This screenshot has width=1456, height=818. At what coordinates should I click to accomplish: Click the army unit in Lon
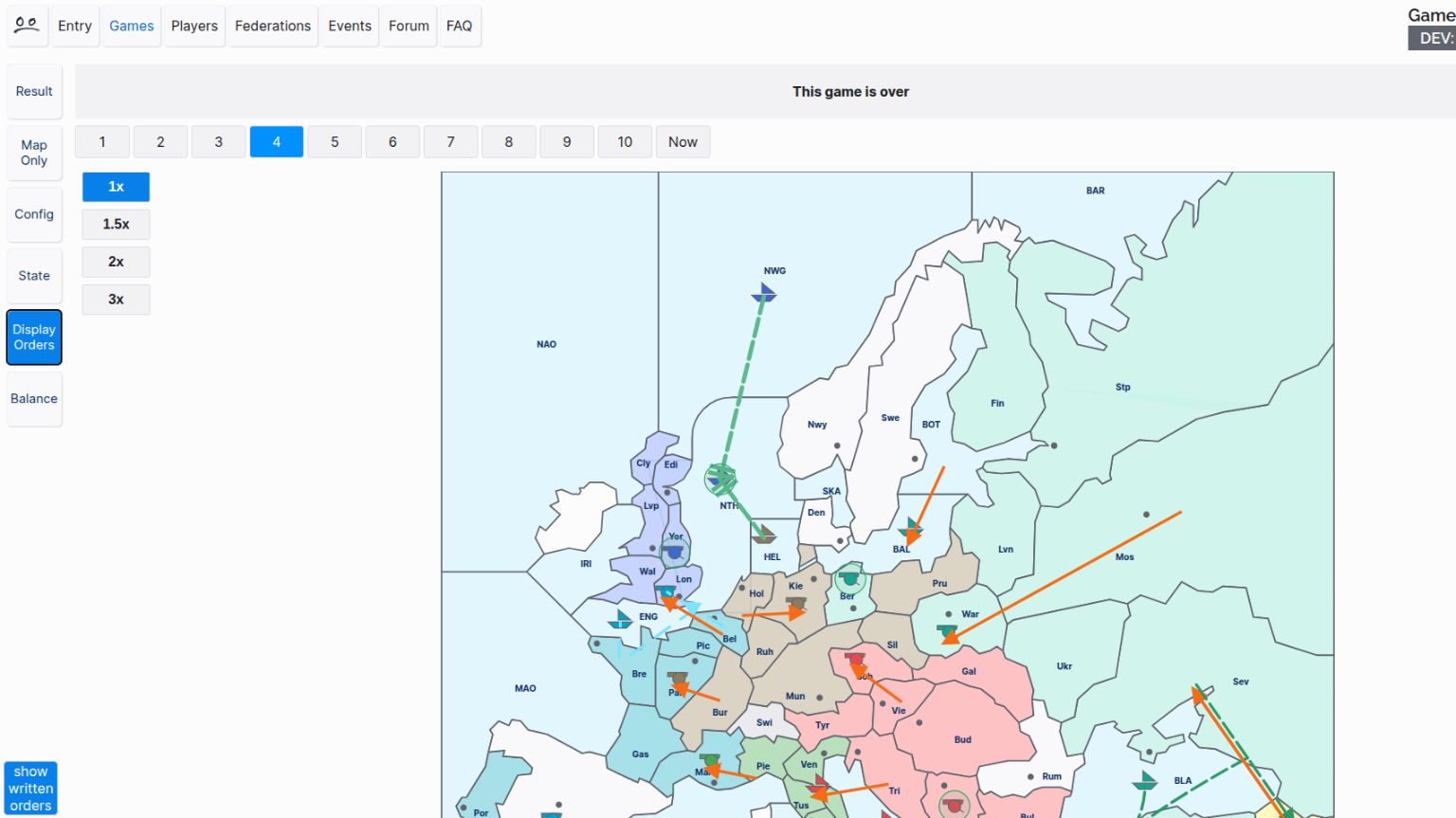tap(665, 592)
